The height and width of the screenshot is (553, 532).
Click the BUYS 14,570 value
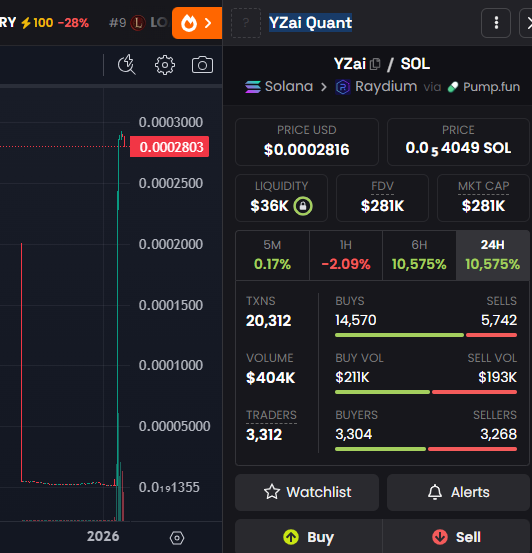click(x=356, y=320)
